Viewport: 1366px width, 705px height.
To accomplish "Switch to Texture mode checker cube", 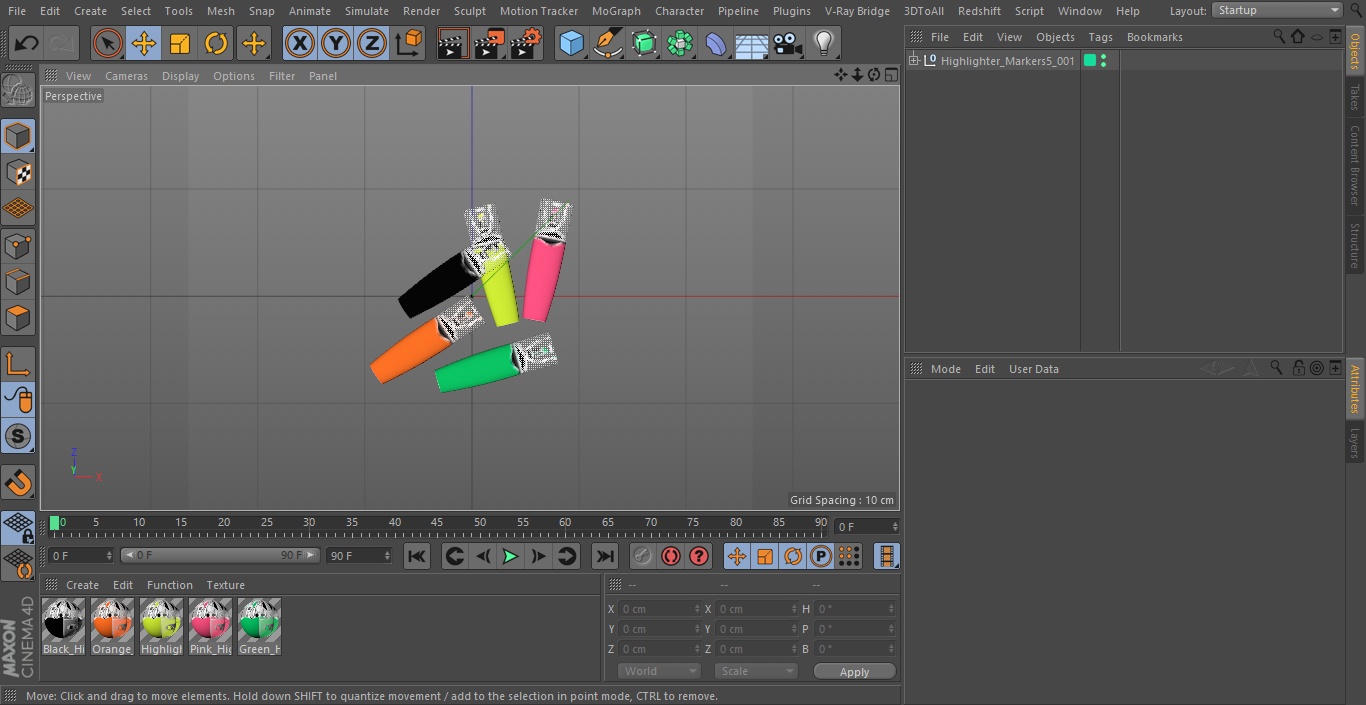I will [18, 172].
